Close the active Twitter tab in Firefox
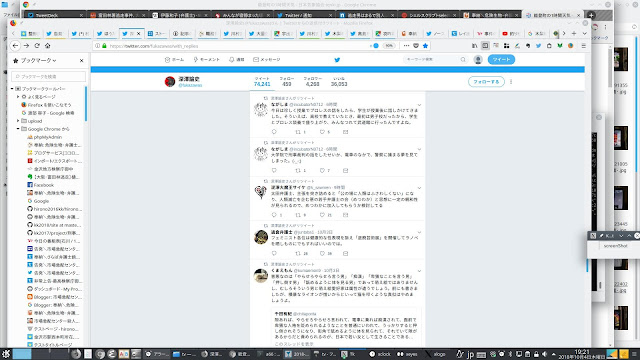The width and height of the screenshot is (640, 360). tap(138, 33)
